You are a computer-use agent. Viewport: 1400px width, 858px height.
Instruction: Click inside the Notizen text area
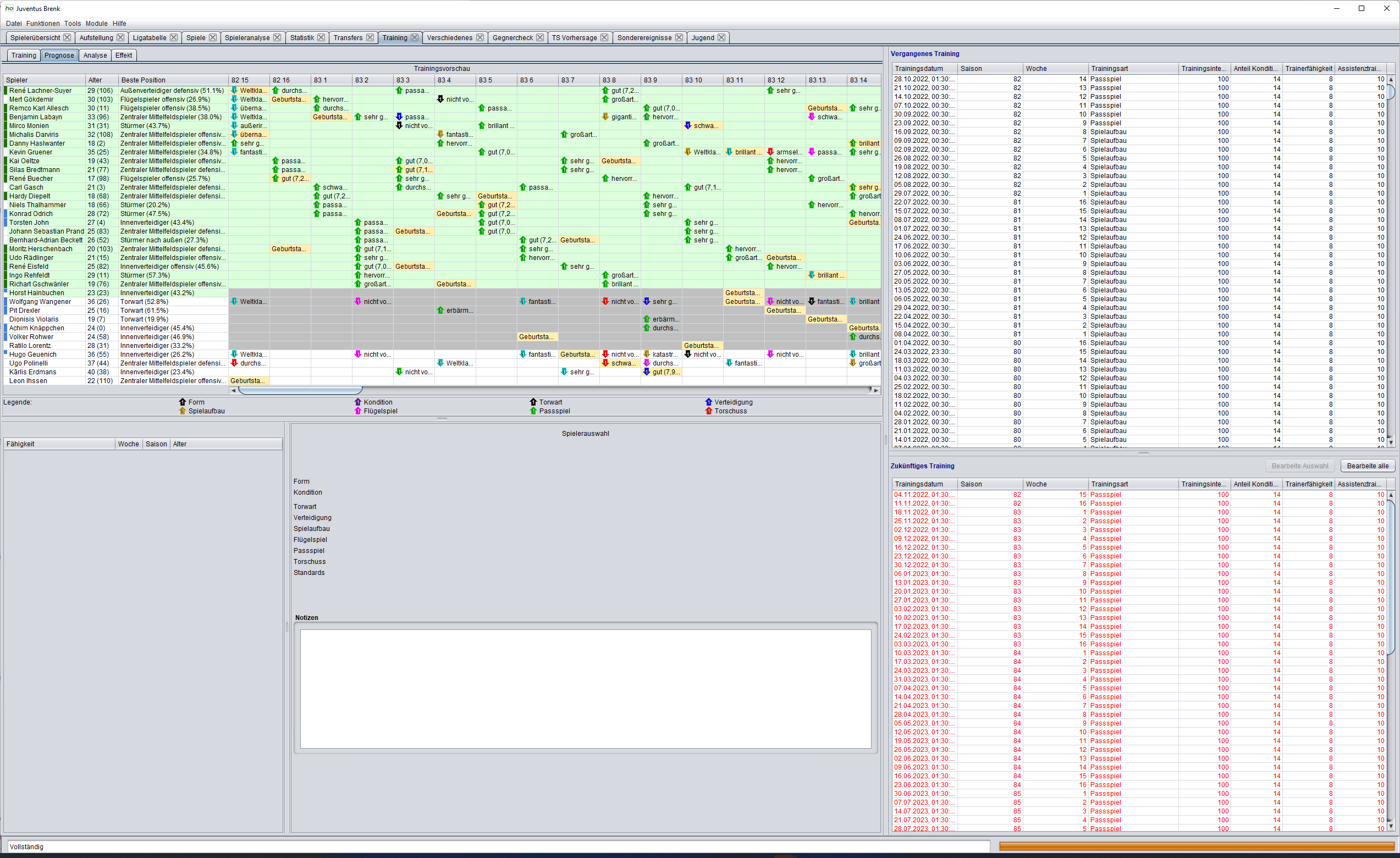coord(585,688)
